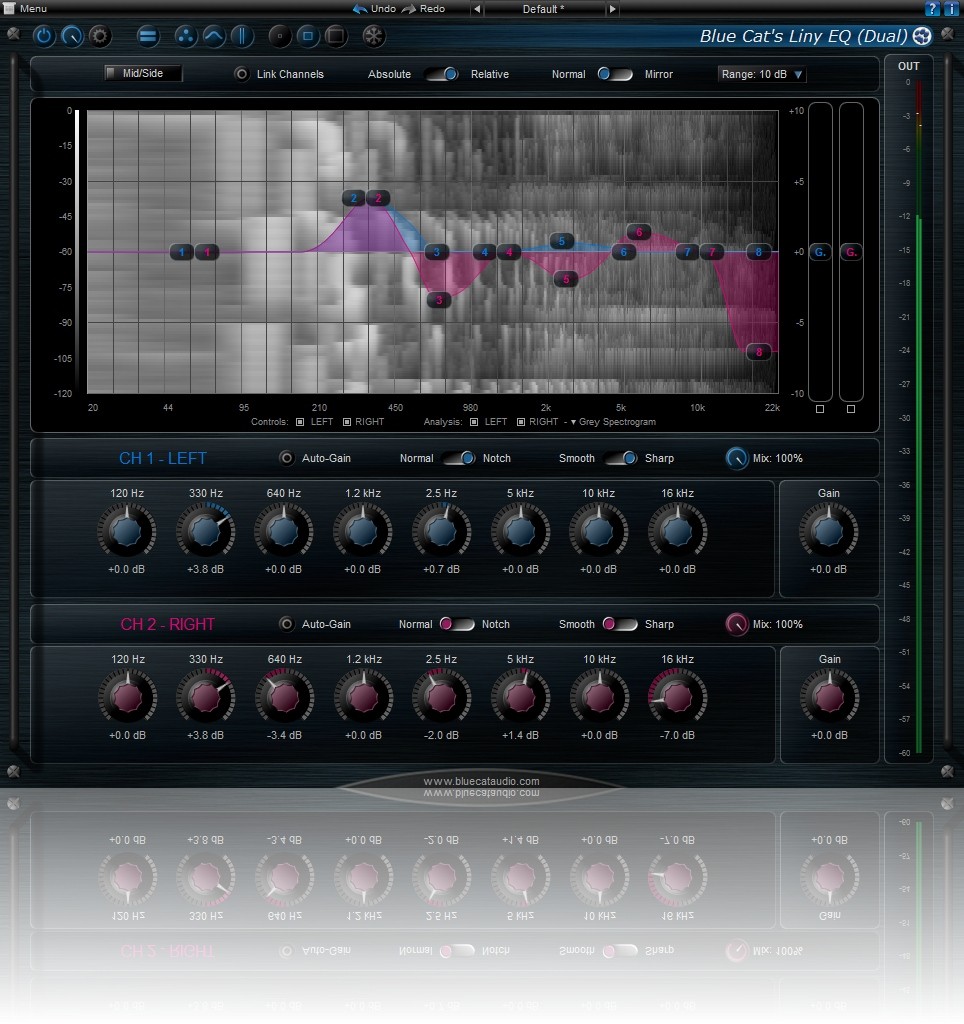Tick checkbox below the blue gain slider

[x=820, y=409]
